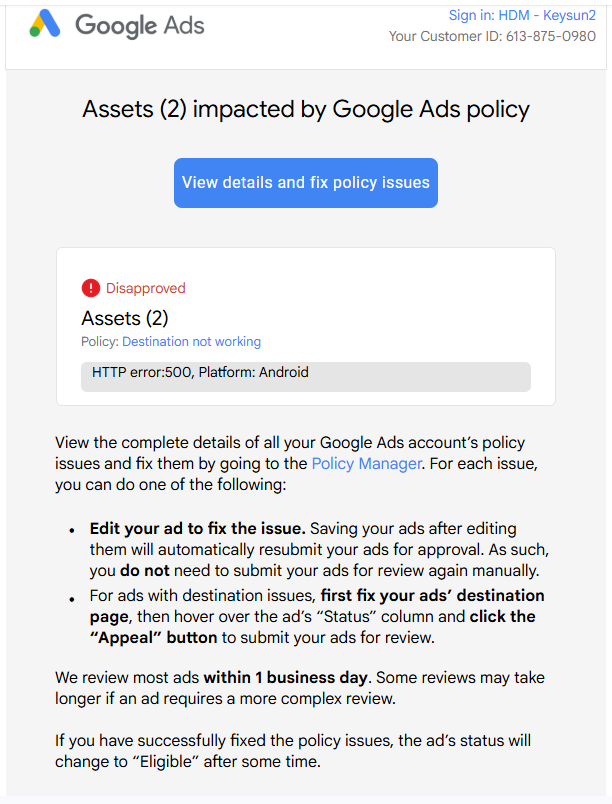
Task: Click the bold do not text
Action: (145, 571)
